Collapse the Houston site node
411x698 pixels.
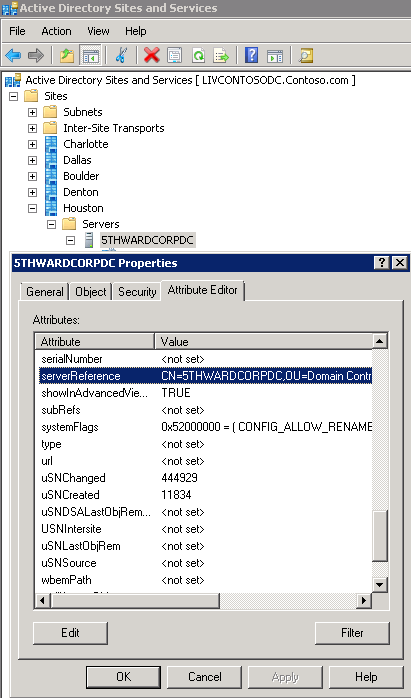[x=32, y=208]
